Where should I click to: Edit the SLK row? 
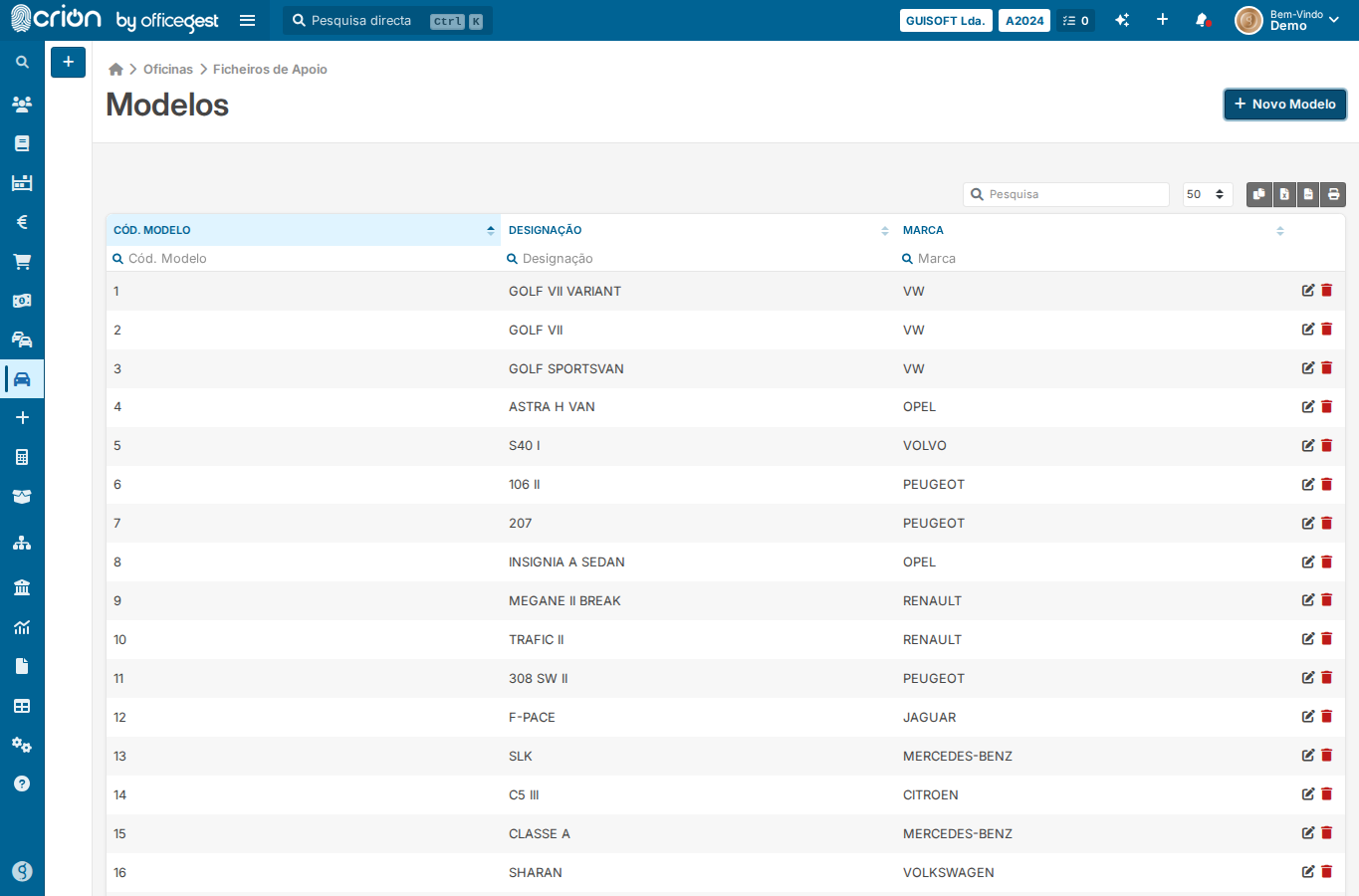tap(1308, 756)
